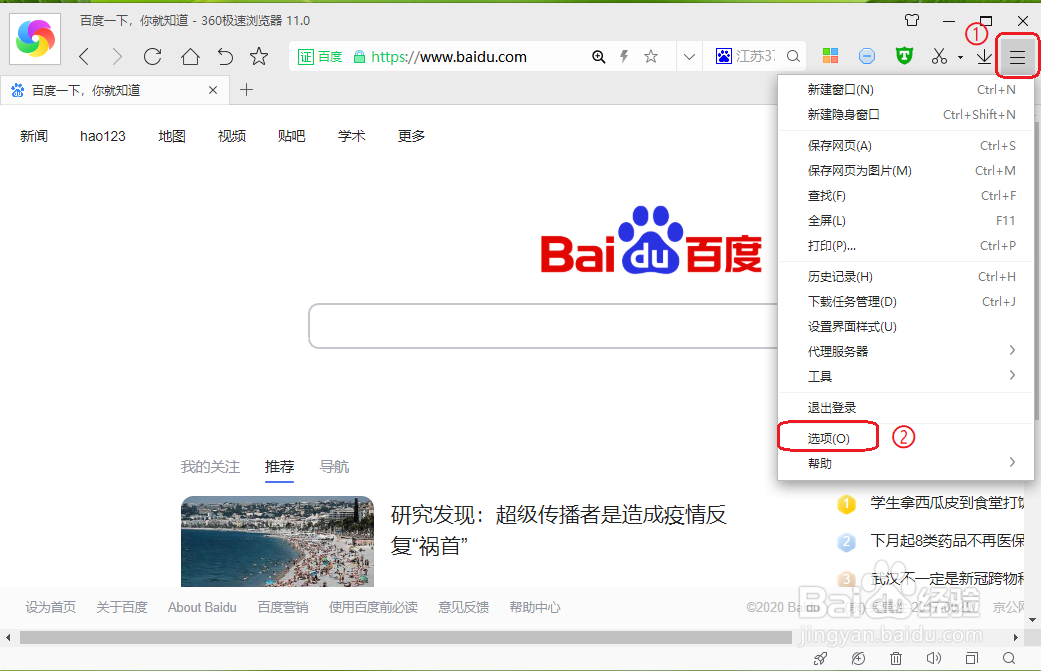Open the 地图 link
This screenshot has height=671, width=1041.
tap(172, 136)
